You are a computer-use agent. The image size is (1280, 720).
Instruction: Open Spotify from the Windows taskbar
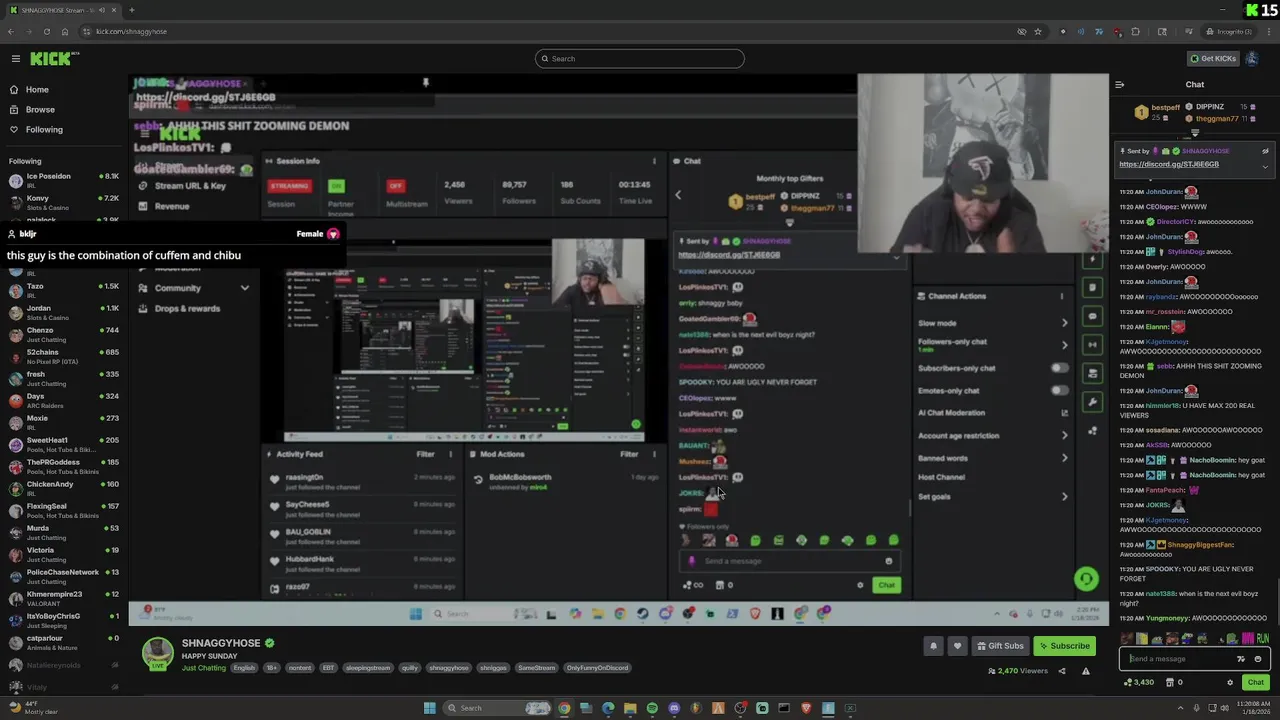pos(652,708)
